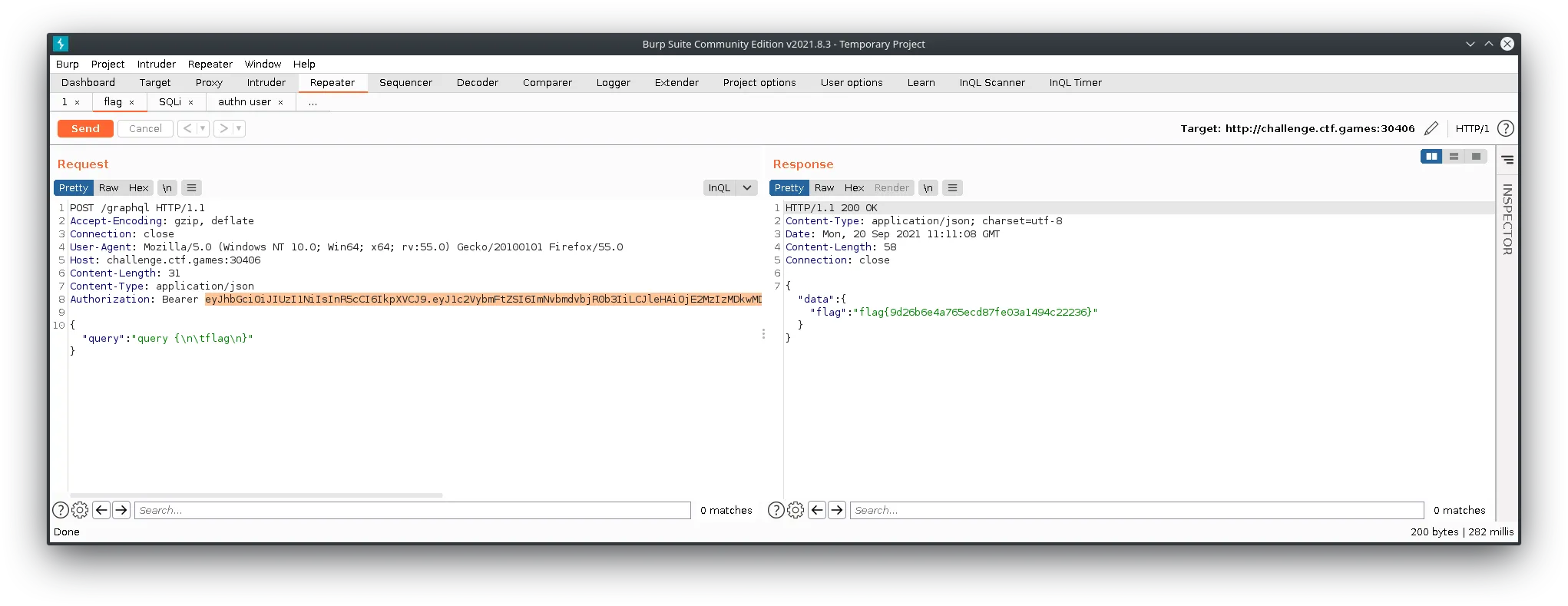Open Request search settings gear

click(80, 510)
